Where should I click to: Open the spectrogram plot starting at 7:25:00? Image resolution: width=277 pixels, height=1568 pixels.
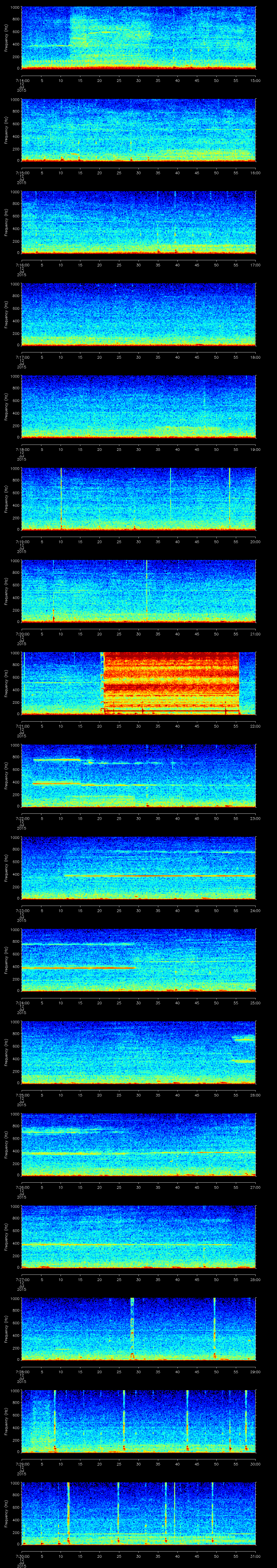tap(139, 1052)
